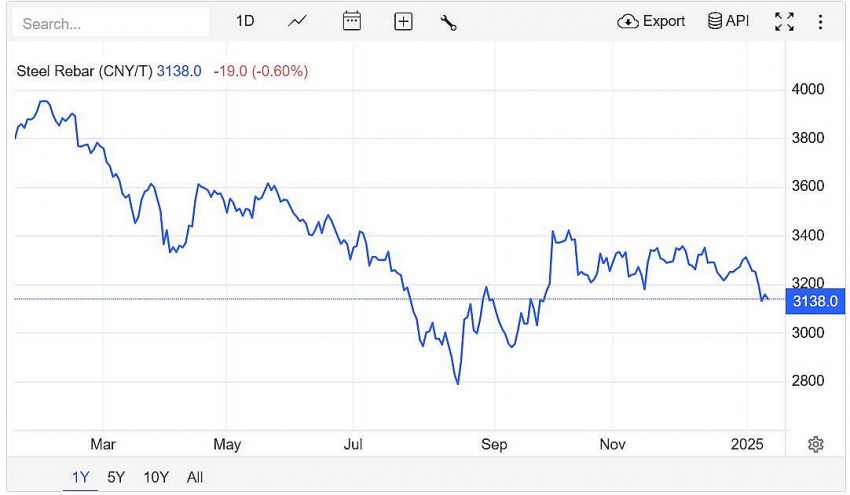The image size is (850, 495).
Task: Click the Steel Rebar (CNY/T) series label
Action: tap(85, 71)
